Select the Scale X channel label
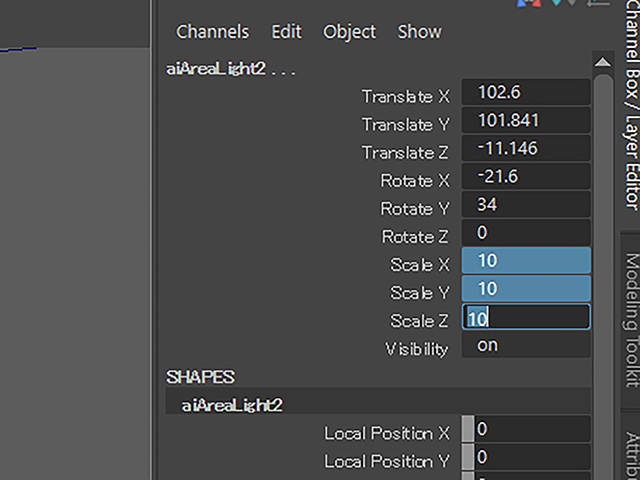This screenshot has width=640, height=480. (420, 265)
